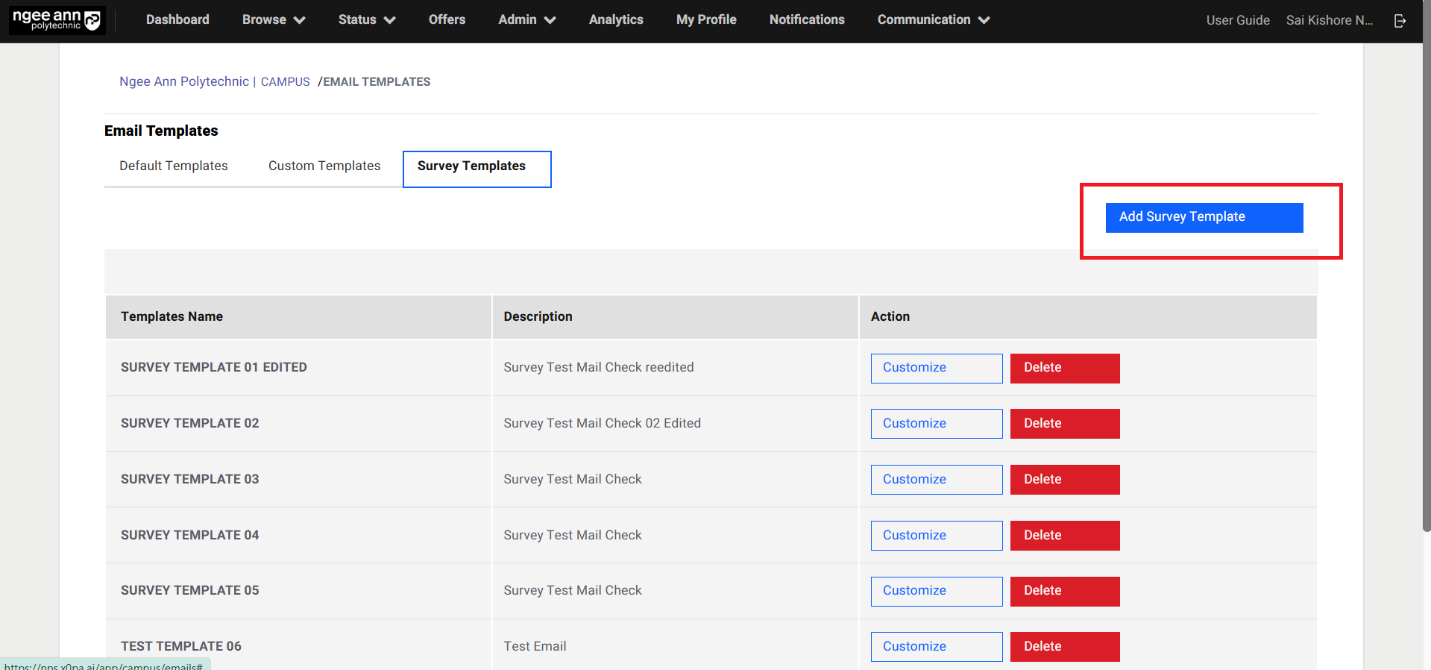This screenshot has width=1431, height=670.
Task: Select the Survey Templates tab
Action: tap(476, 168)
